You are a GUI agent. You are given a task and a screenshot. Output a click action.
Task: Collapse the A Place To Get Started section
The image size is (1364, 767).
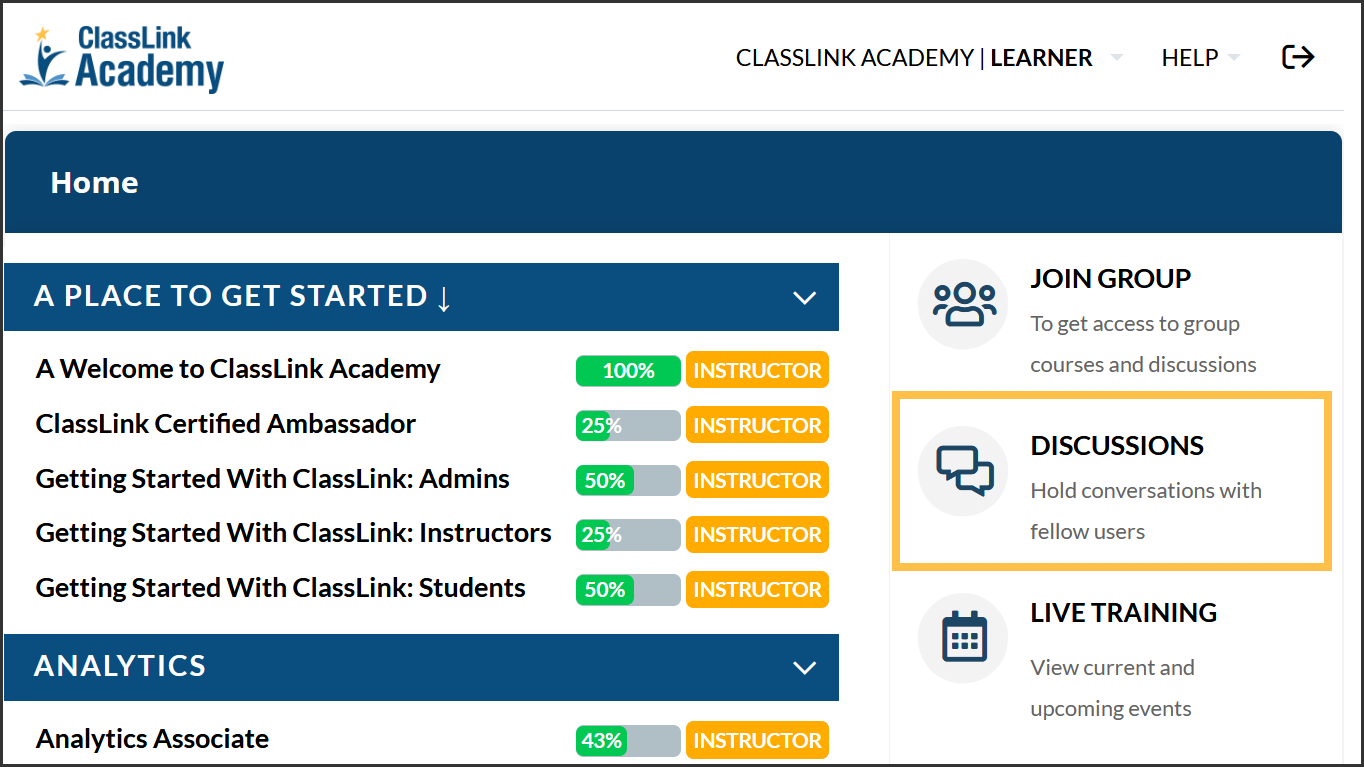click(x=804, y=297)
